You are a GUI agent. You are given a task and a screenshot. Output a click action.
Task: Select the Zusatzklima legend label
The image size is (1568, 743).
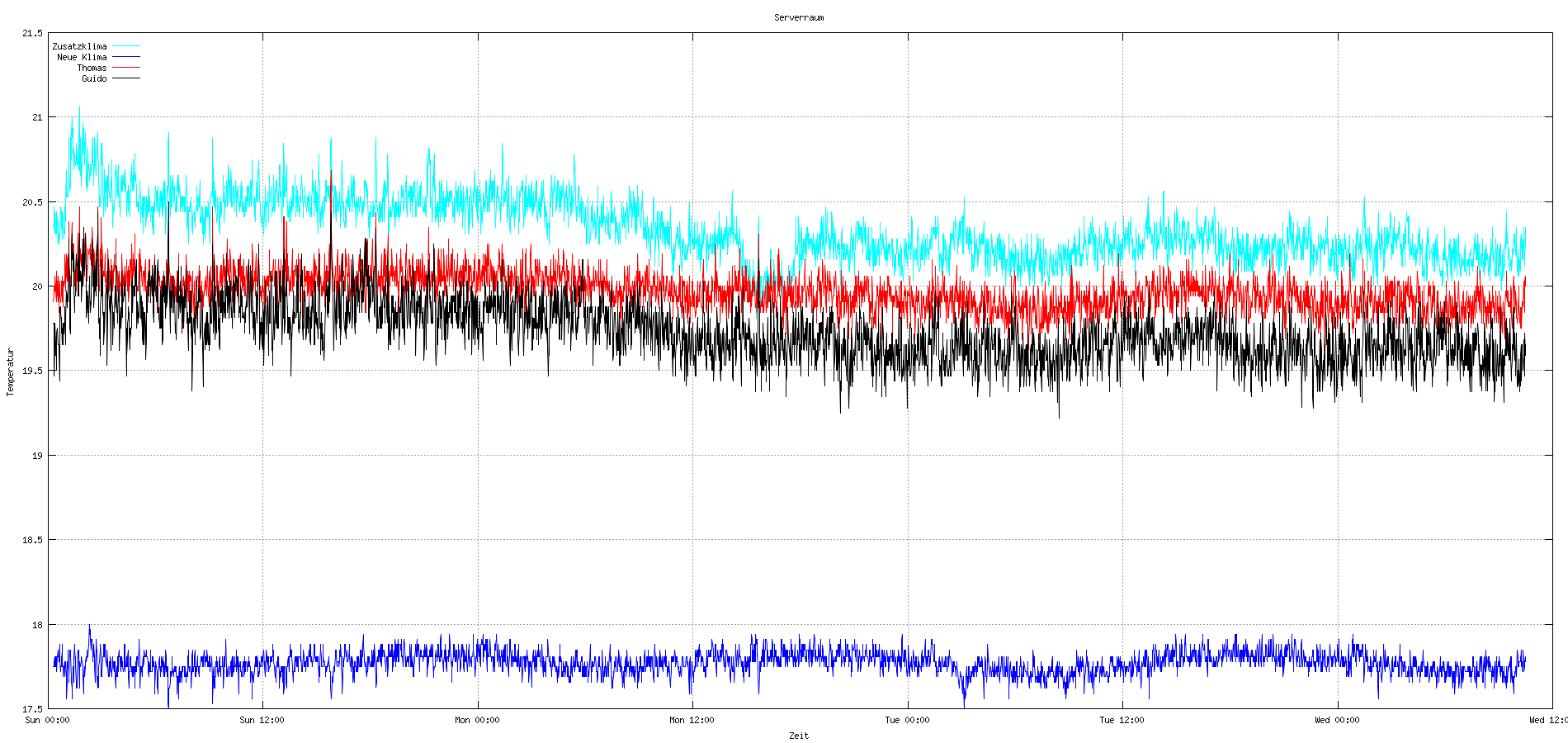(x=79, y=46)
